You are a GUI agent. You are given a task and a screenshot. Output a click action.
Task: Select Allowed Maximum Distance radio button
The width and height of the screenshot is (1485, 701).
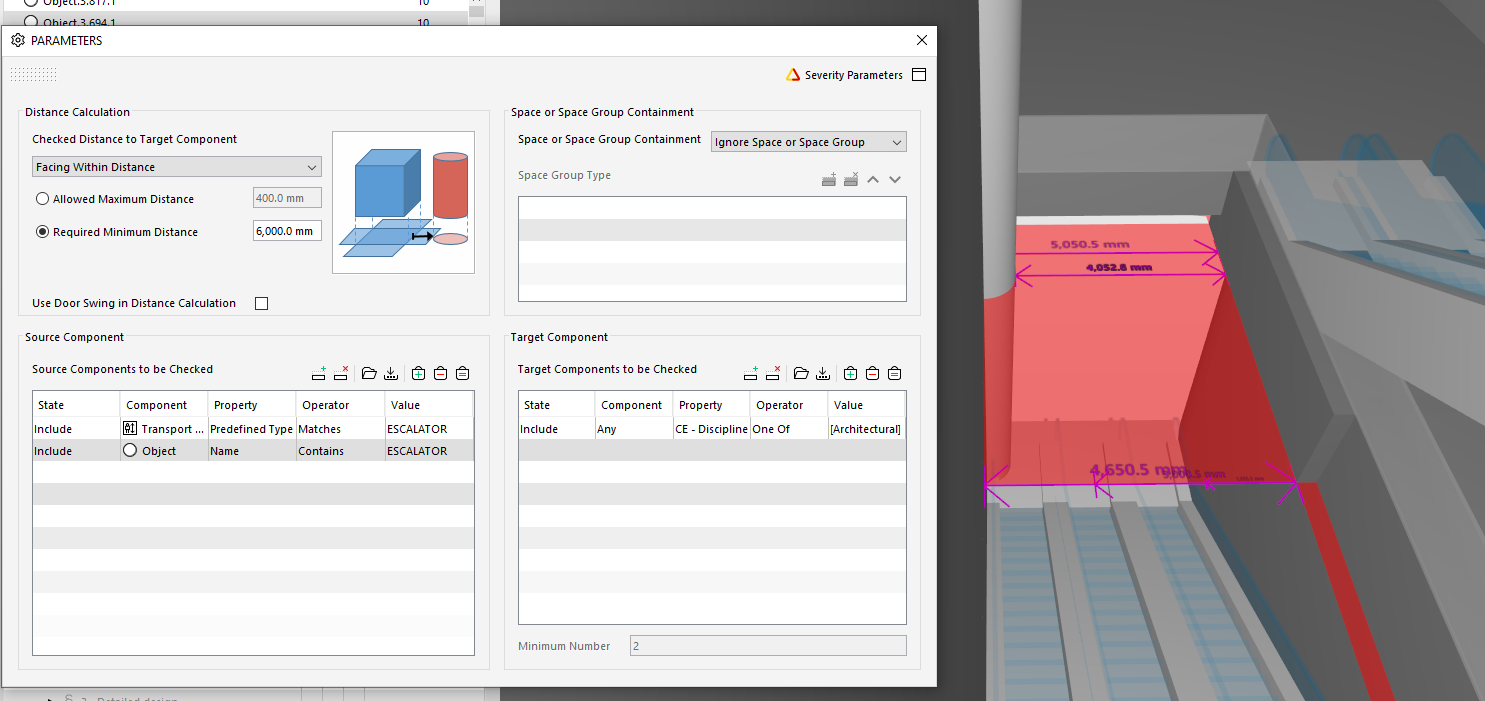pyautogui.click(x=42, y=199)
